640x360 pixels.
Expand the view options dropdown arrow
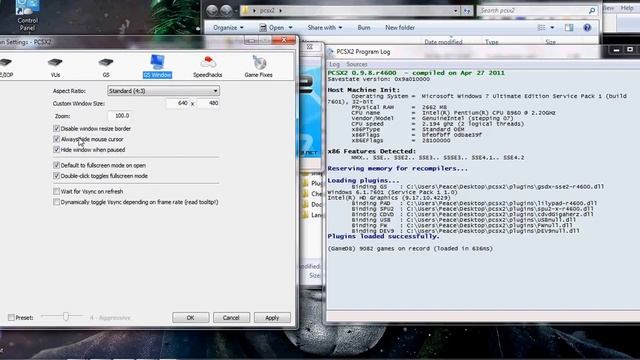tap(552, 28)
